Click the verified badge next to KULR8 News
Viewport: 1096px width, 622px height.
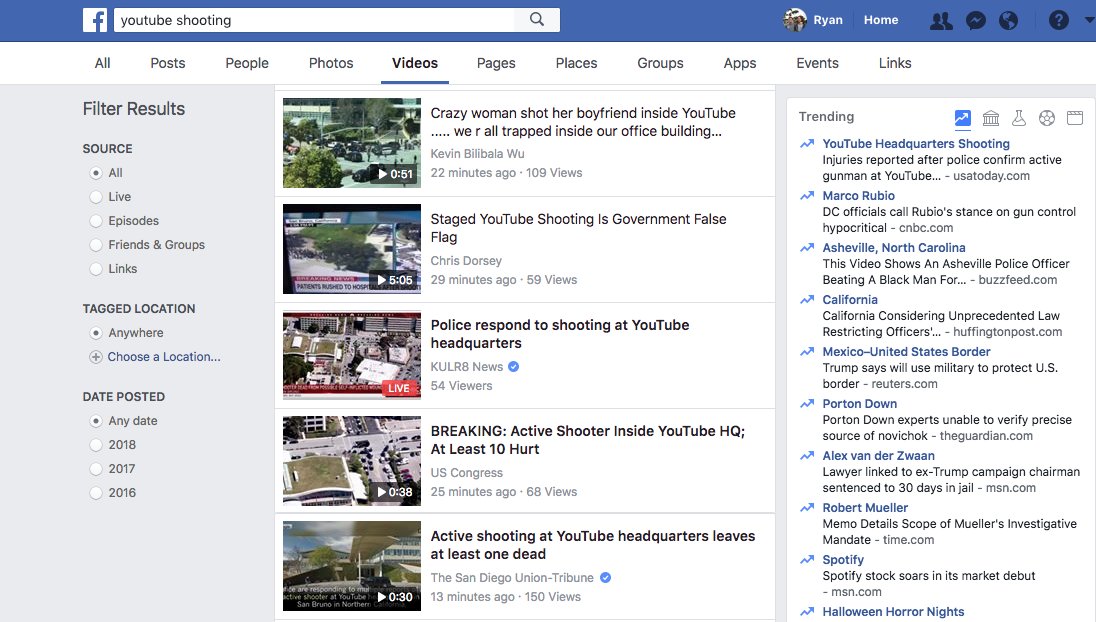click(x=513, y=366)
